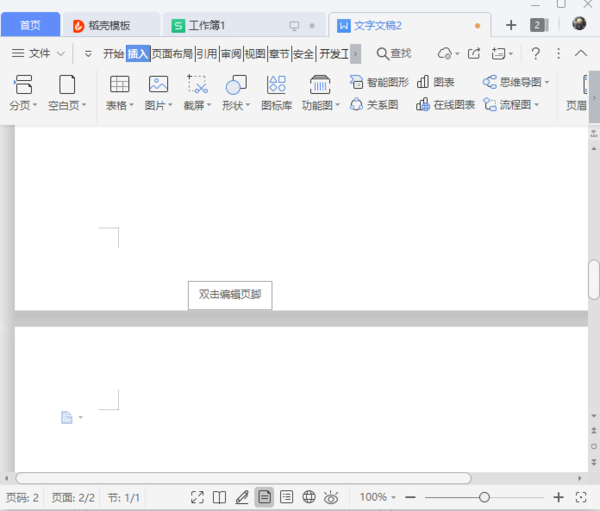Add a new document tab

click(511, 25)
